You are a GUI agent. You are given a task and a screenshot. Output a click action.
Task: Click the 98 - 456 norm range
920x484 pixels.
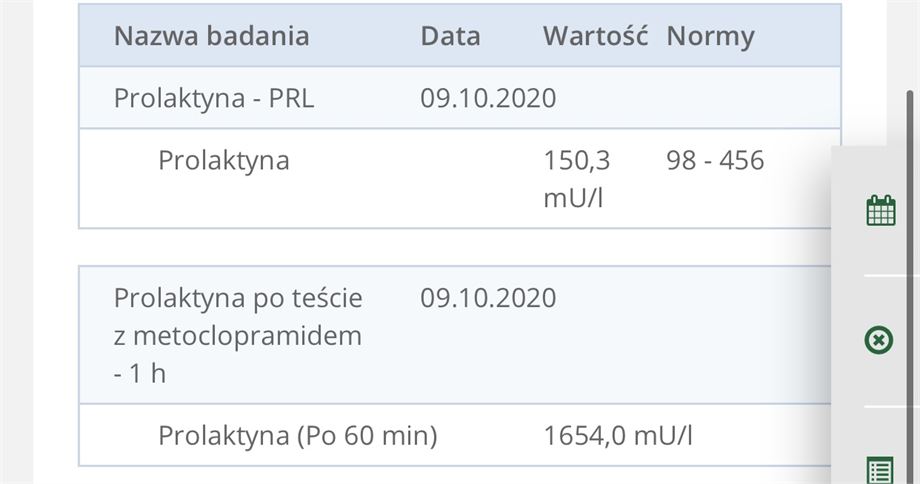pyautogui.click(x=715, y=160)
